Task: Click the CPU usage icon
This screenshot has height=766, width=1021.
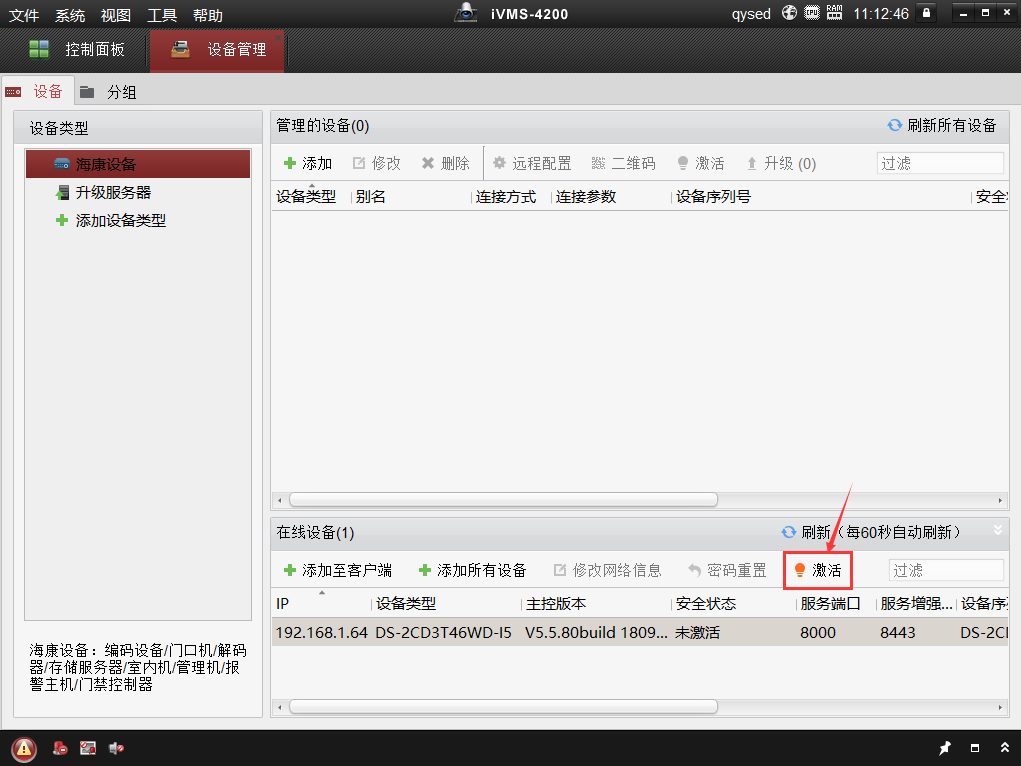Action: point(811,14)
